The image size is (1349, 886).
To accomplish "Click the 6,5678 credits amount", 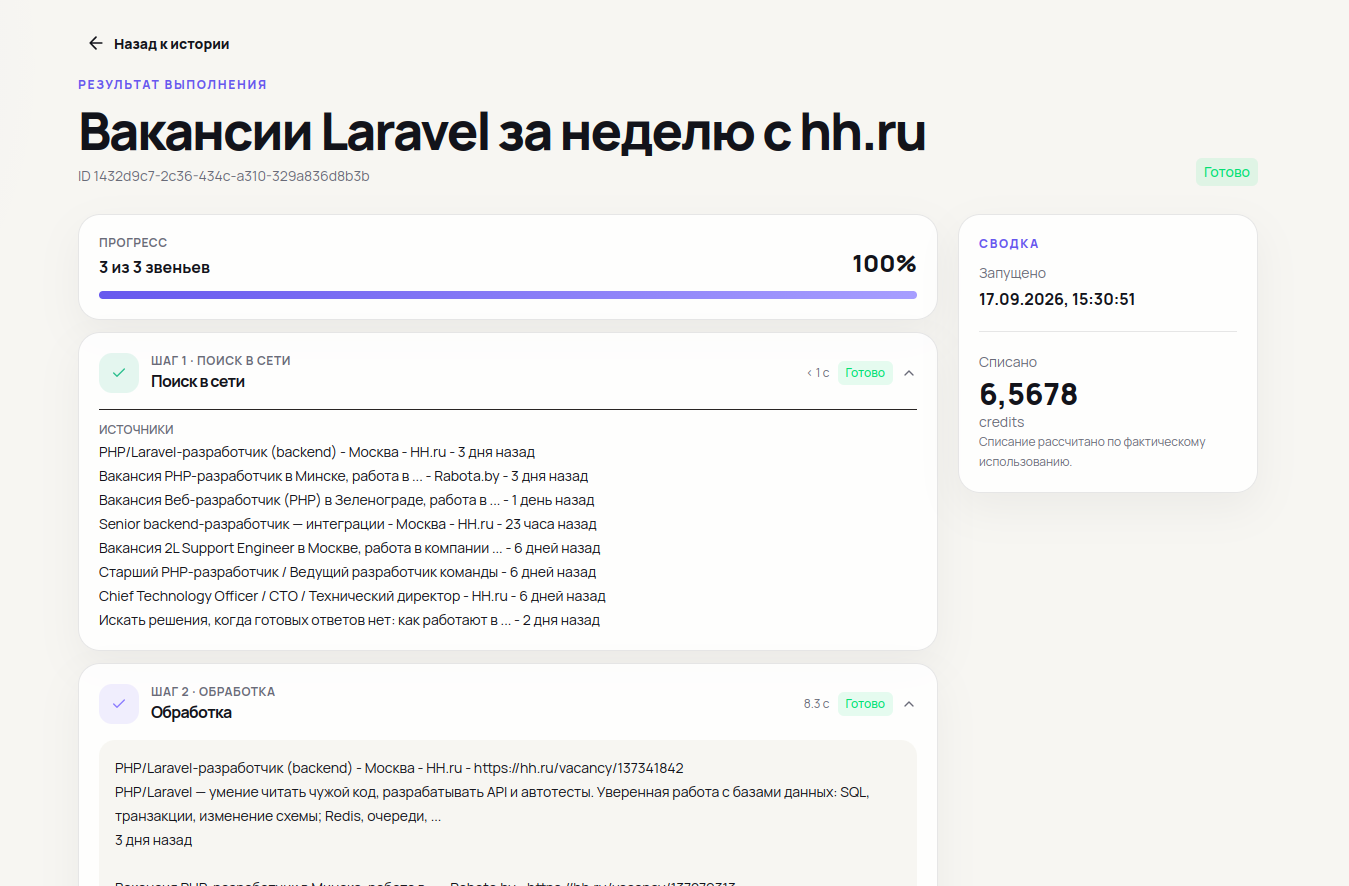I will [1028, 394].
